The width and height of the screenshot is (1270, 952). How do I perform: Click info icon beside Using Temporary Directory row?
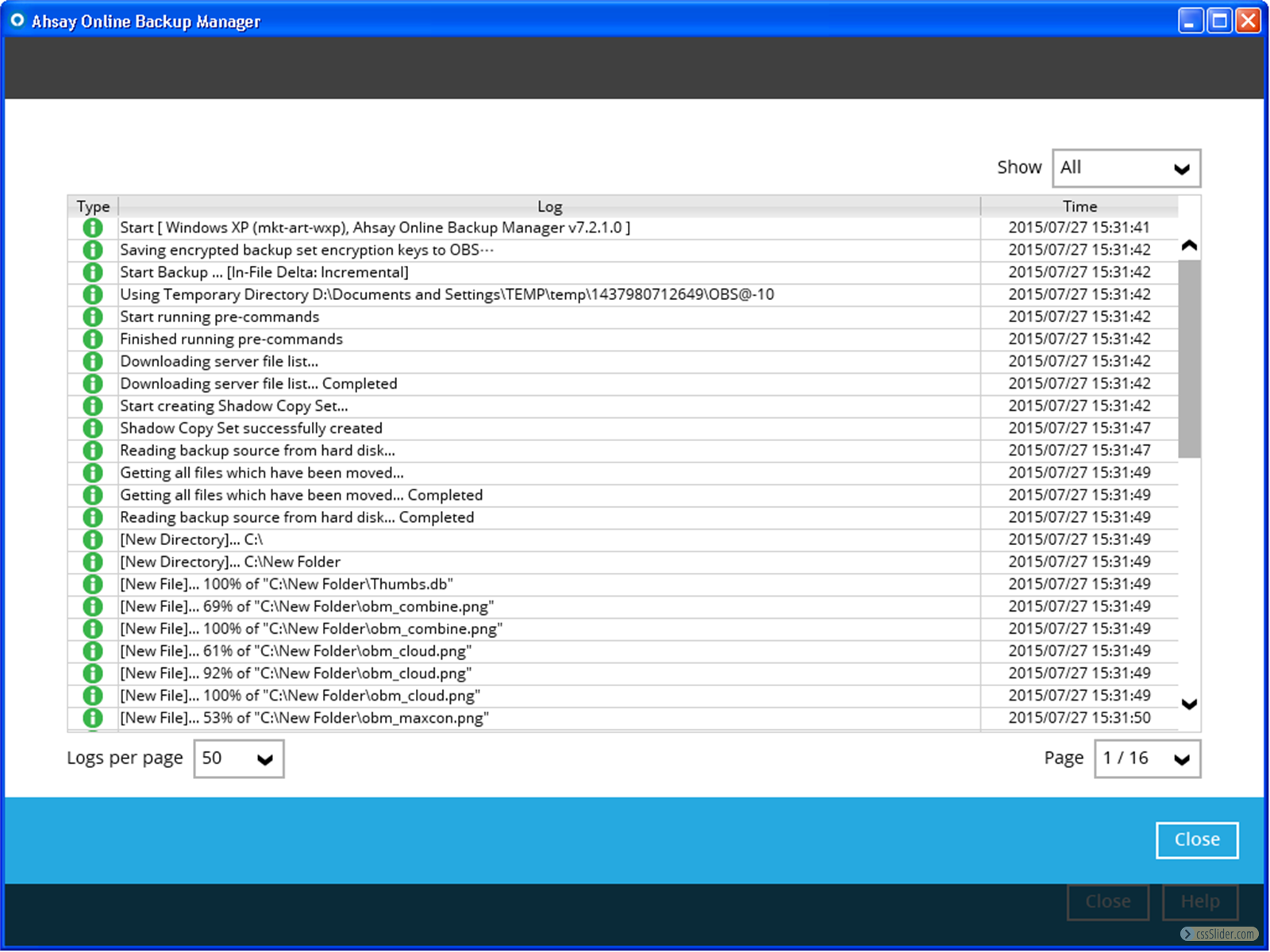[93, 294]
